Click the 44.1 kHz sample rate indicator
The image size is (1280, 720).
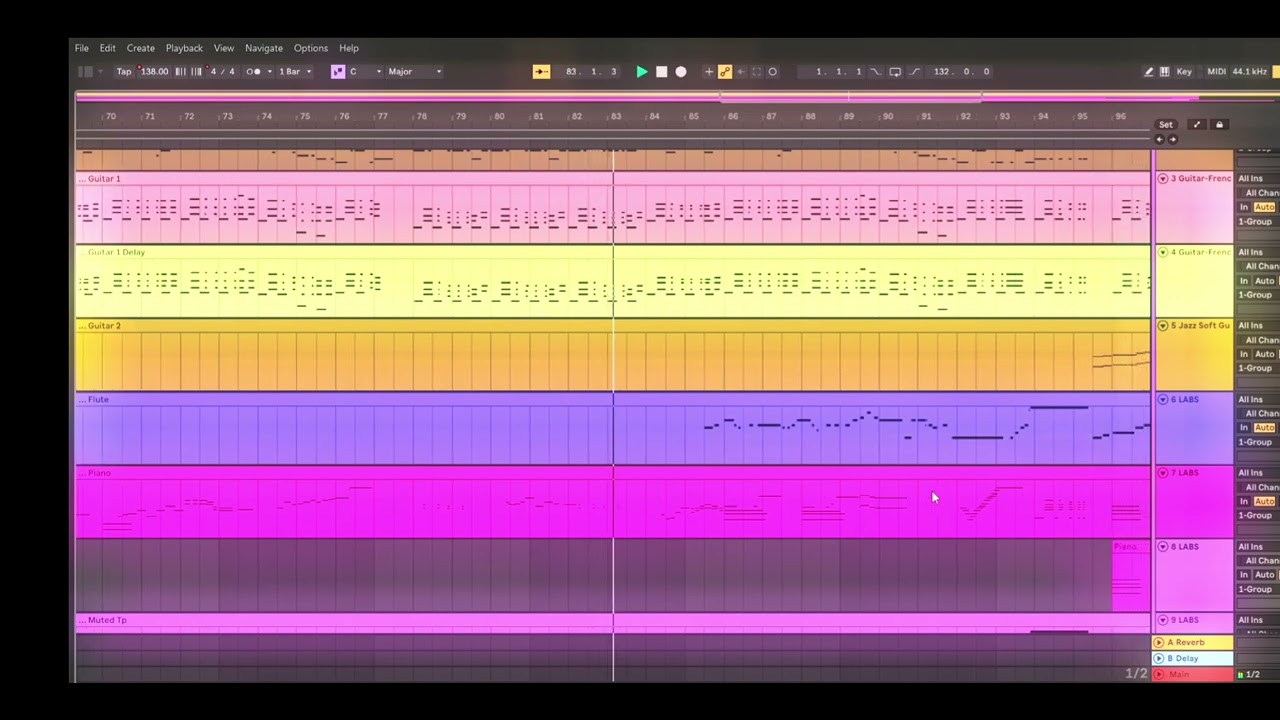pyautogui.click(x=1250, y=72)
